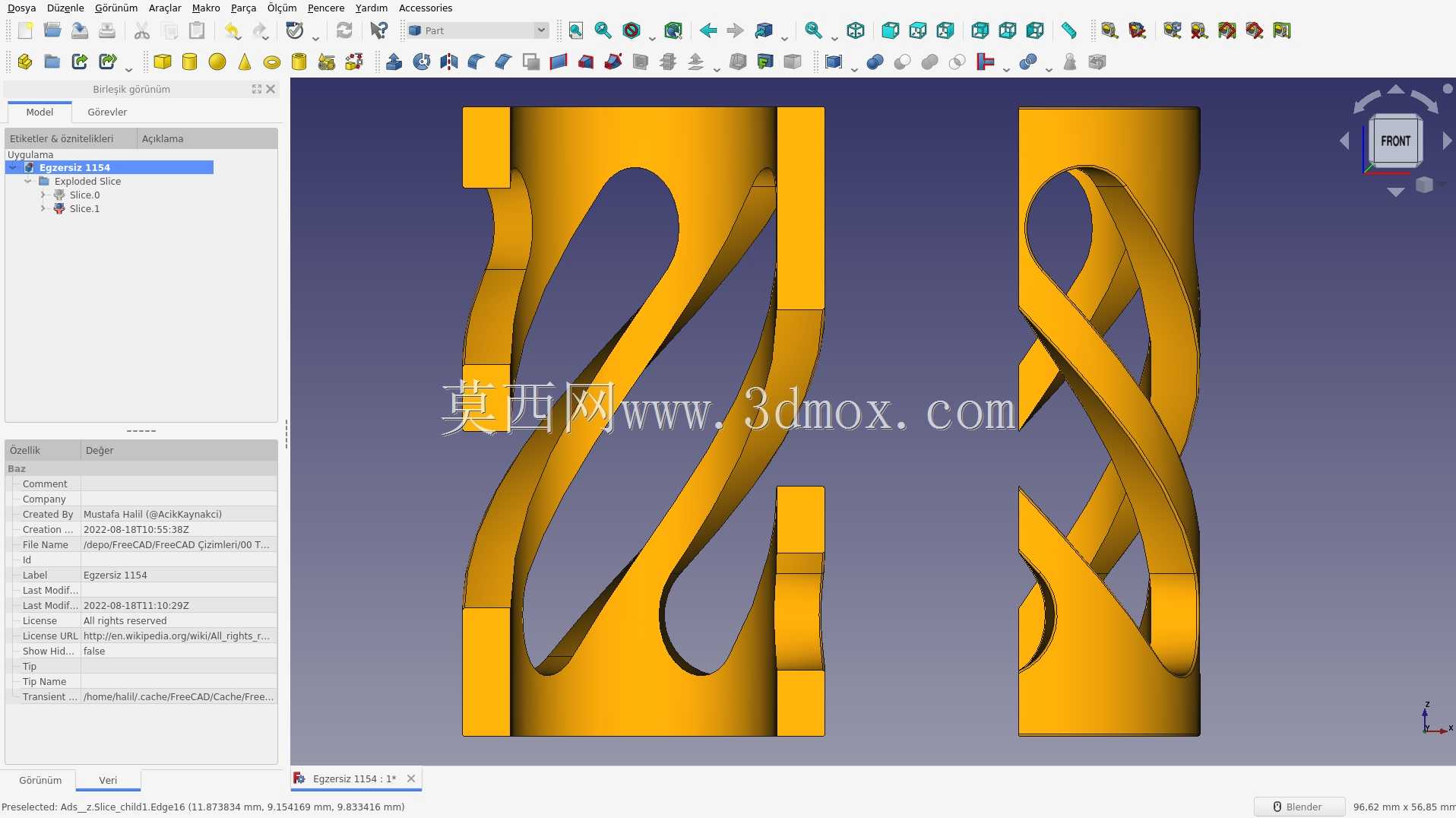Click the Loft tool icon
Screen dimensions: 1456x818
pyautogui.click(x=586, y=62)
